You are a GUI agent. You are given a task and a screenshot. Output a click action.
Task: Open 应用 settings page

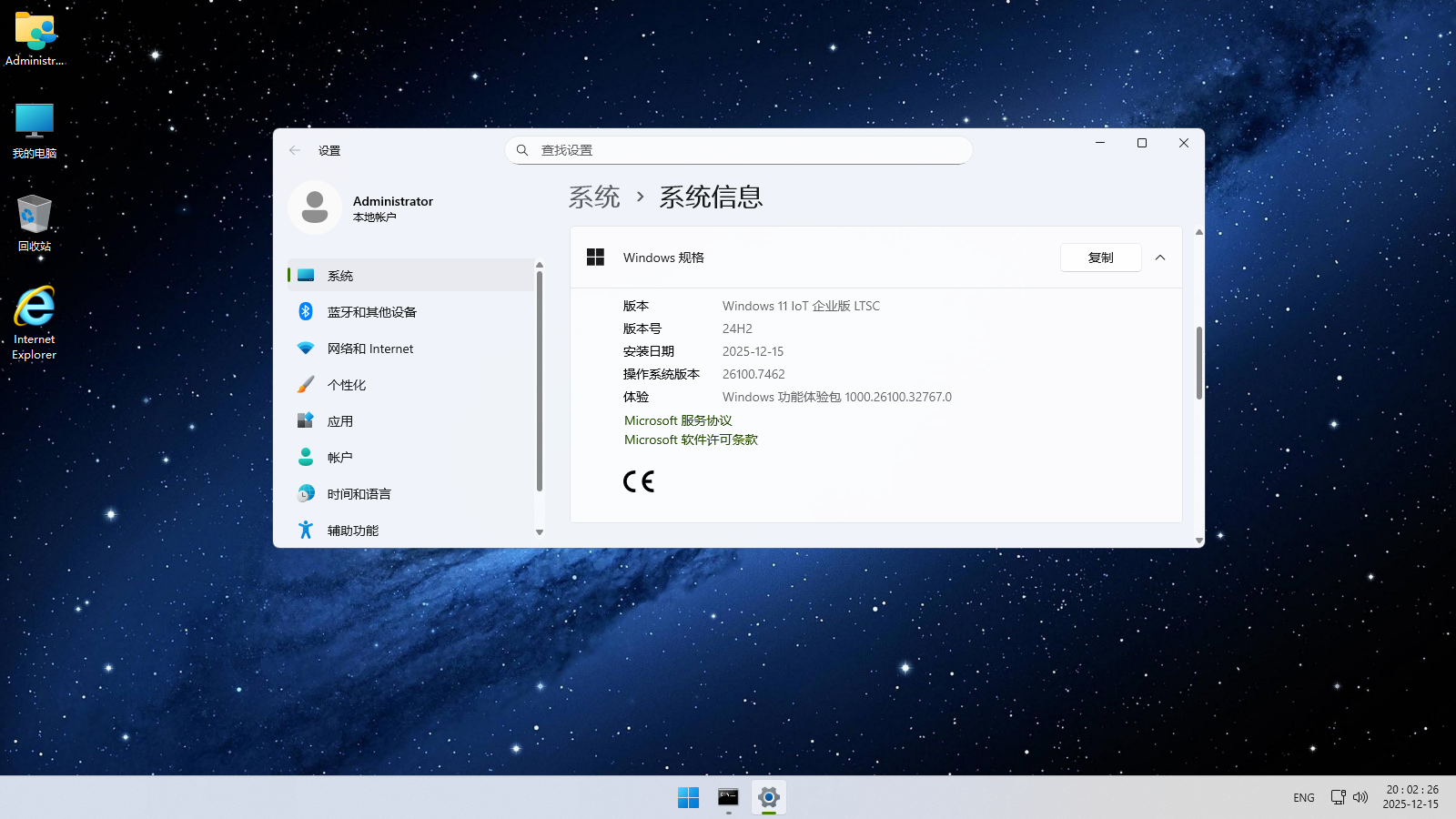[x=410, y=421]
